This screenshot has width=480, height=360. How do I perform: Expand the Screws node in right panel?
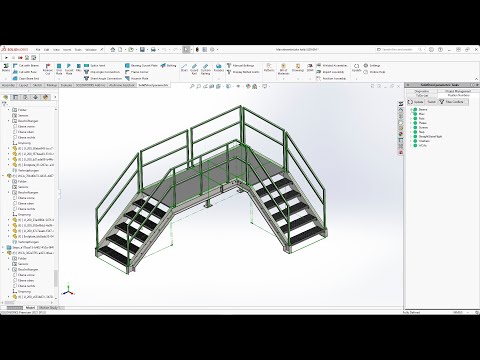point(411,127)
